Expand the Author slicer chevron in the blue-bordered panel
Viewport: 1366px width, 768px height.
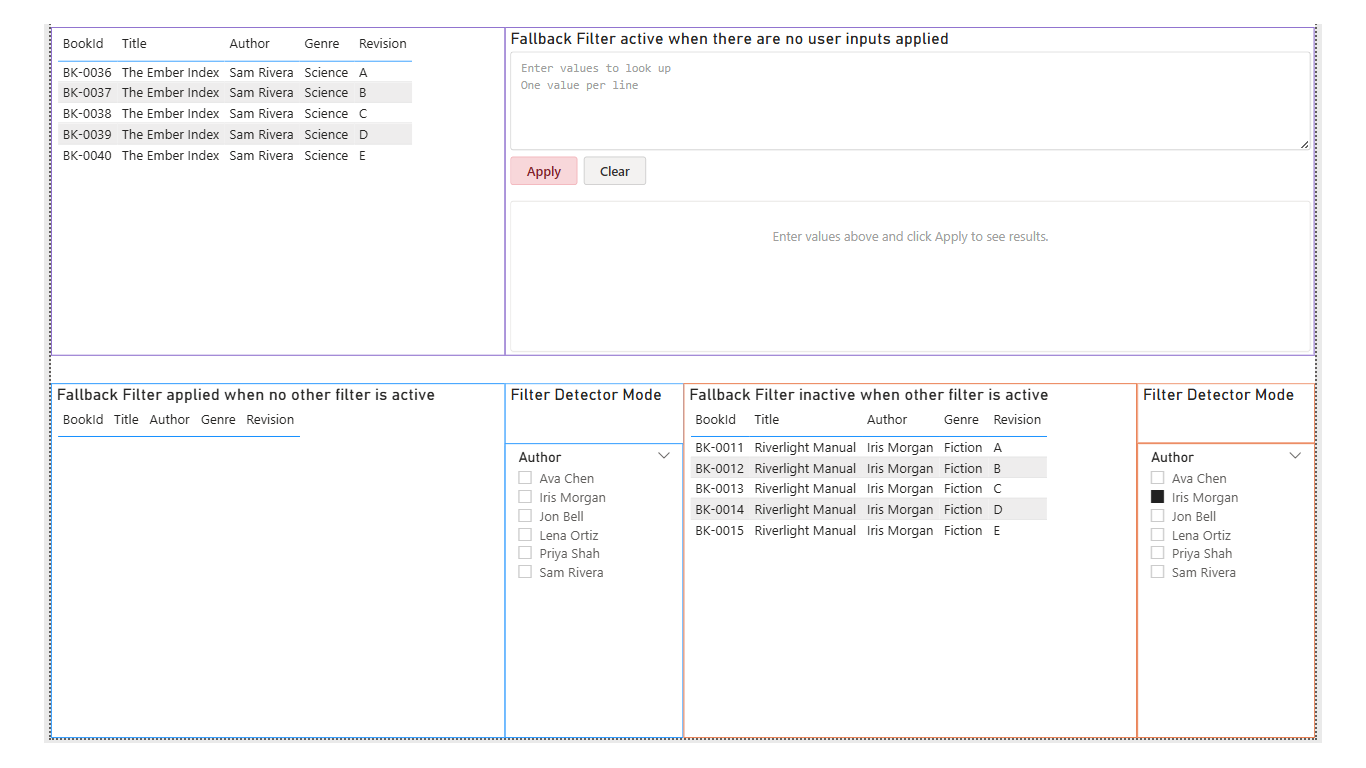coord(664,456)
